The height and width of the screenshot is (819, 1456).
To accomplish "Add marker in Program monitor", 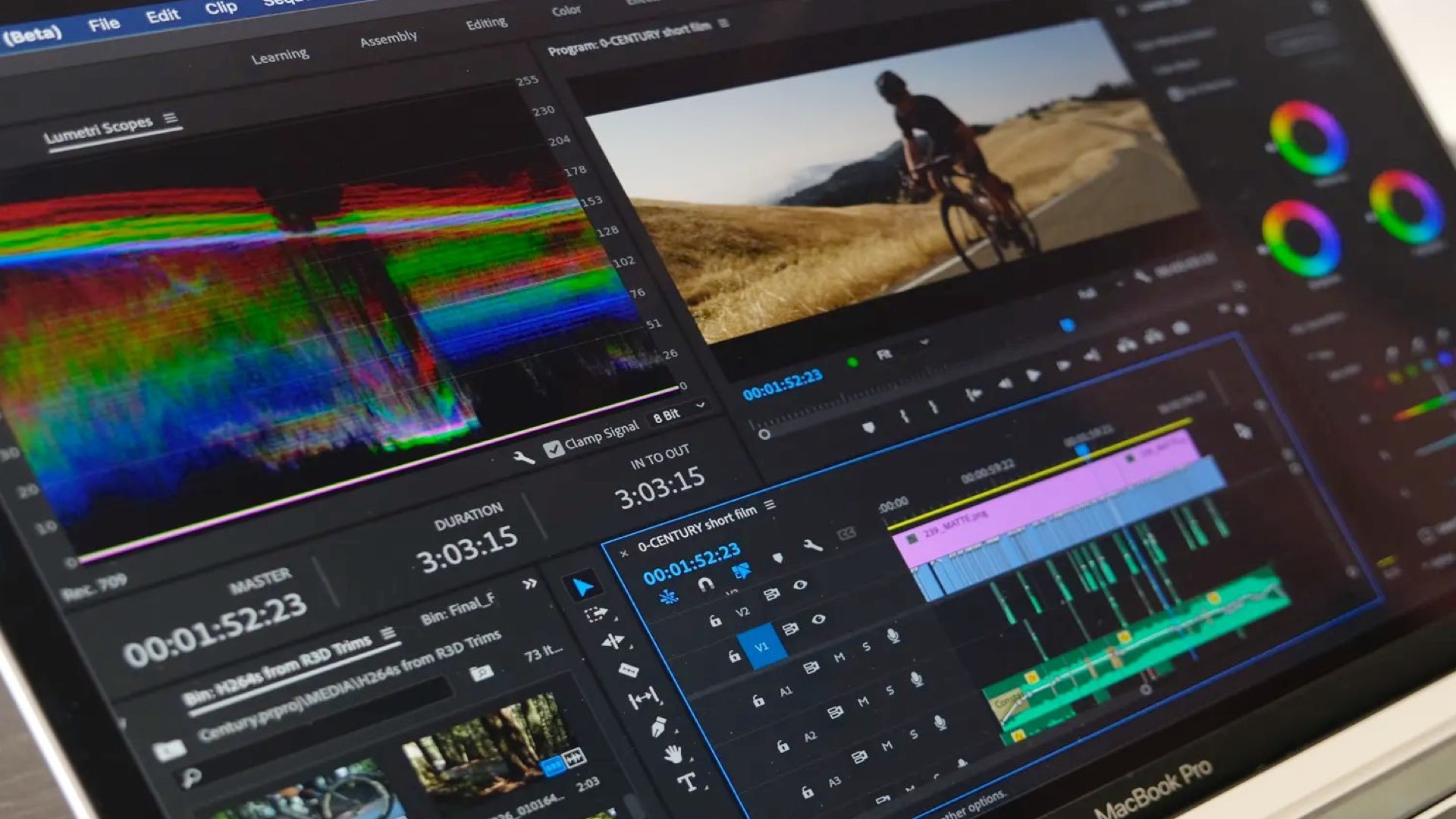I will click(869, 428).
